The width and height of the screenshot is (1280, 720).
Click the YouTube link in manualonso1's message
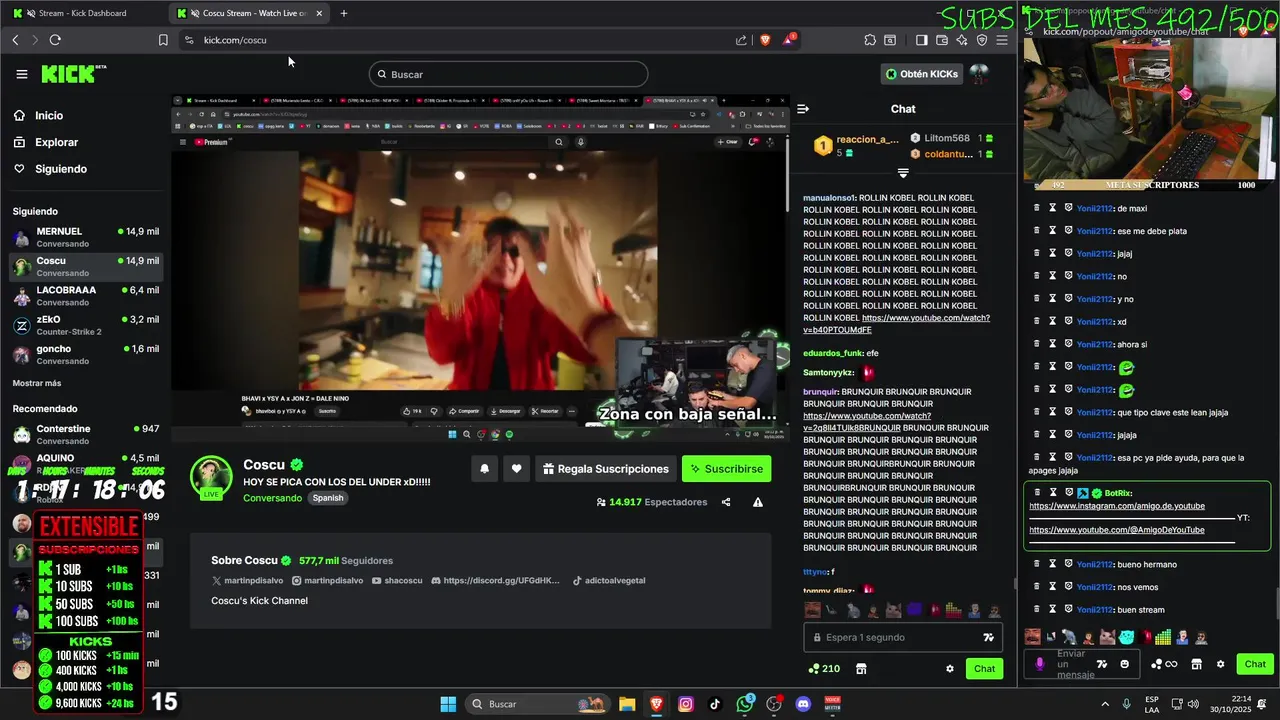pyautogui.click(x=896, y=324)
